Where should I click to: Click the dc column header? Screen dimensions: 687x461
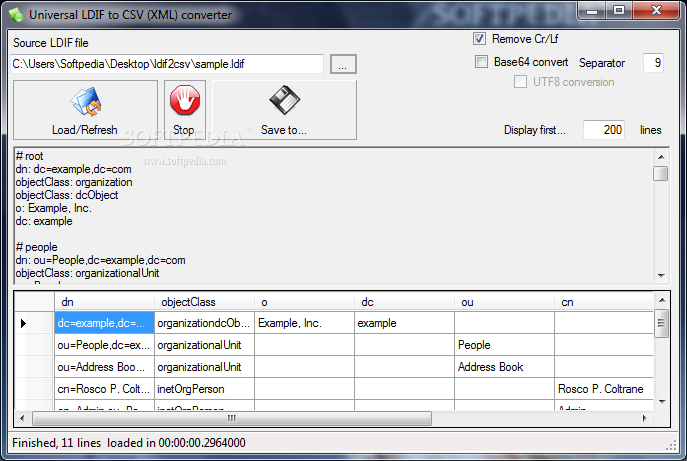(404, 302)
